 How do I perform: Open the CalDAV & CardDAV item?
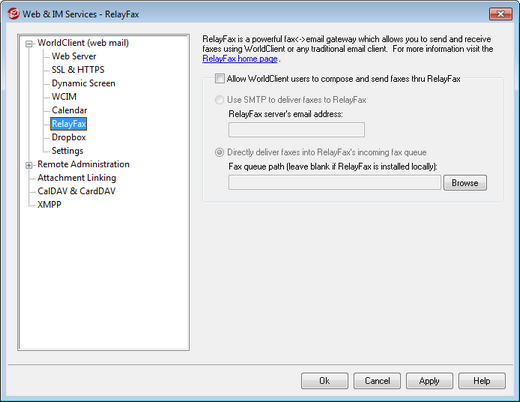(76, 191)
